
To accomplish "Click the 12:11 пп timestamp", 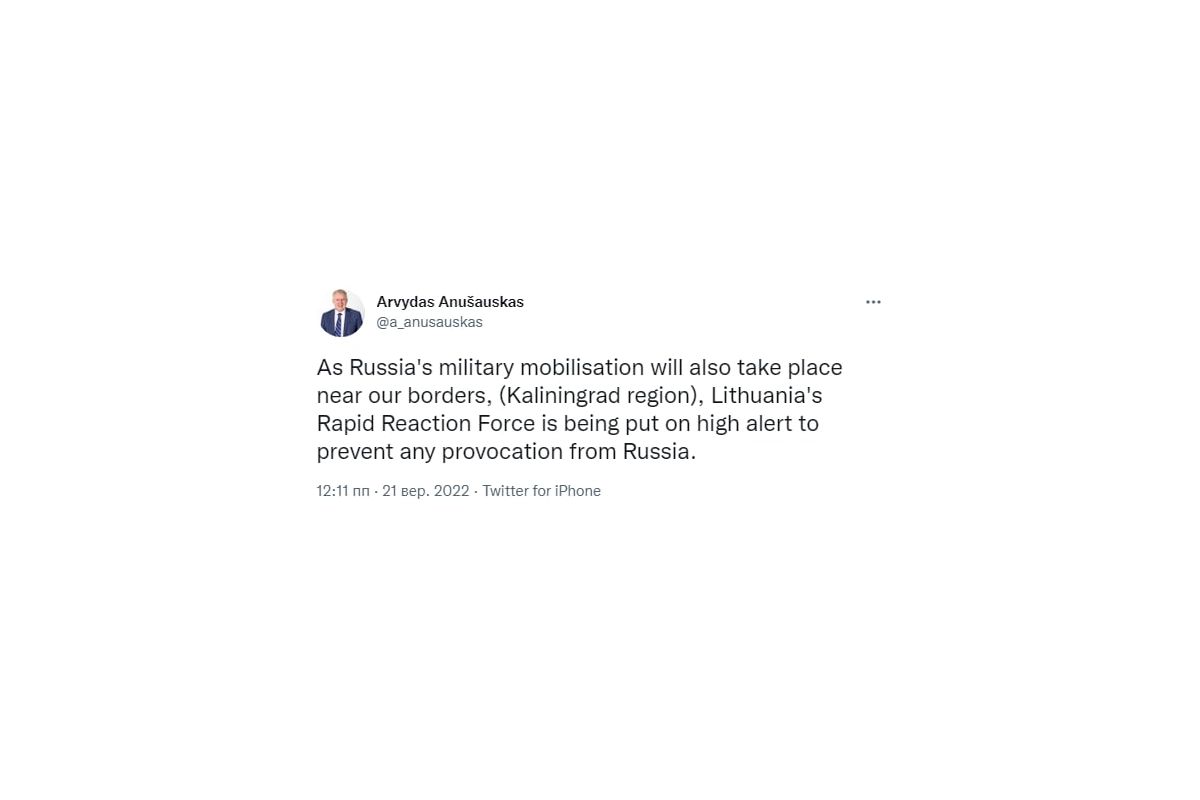I will tap(343, 491).
